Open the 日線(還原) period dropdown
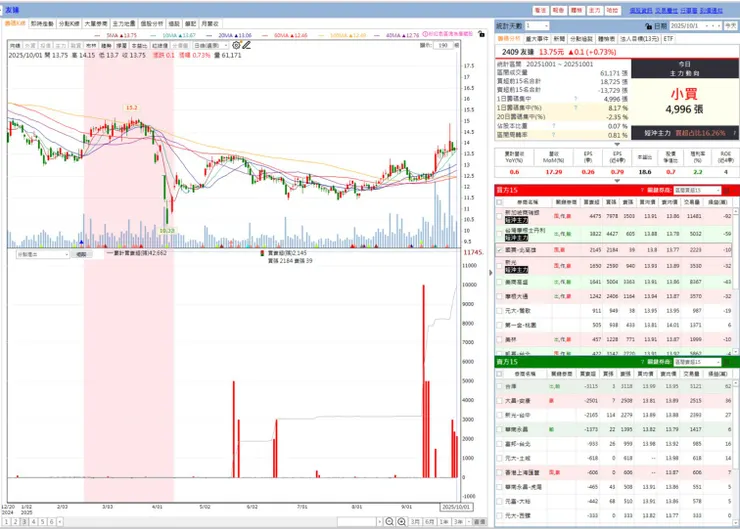 [x=211, y=45]
